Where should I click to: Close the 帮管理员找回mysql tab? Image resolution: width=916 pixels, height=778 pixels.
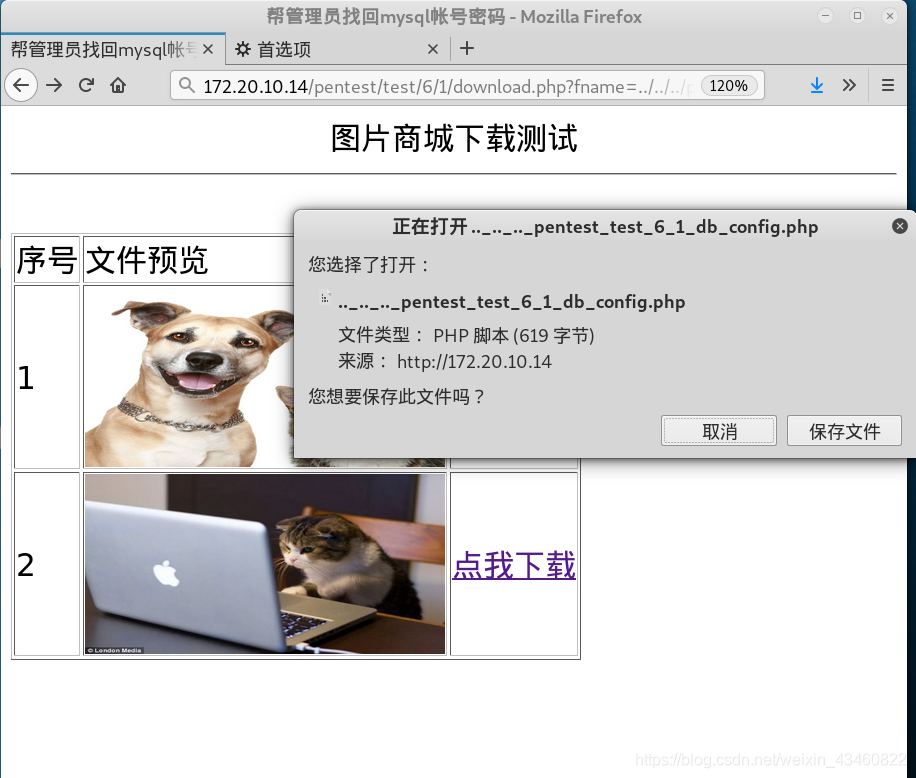click(208, 50)
